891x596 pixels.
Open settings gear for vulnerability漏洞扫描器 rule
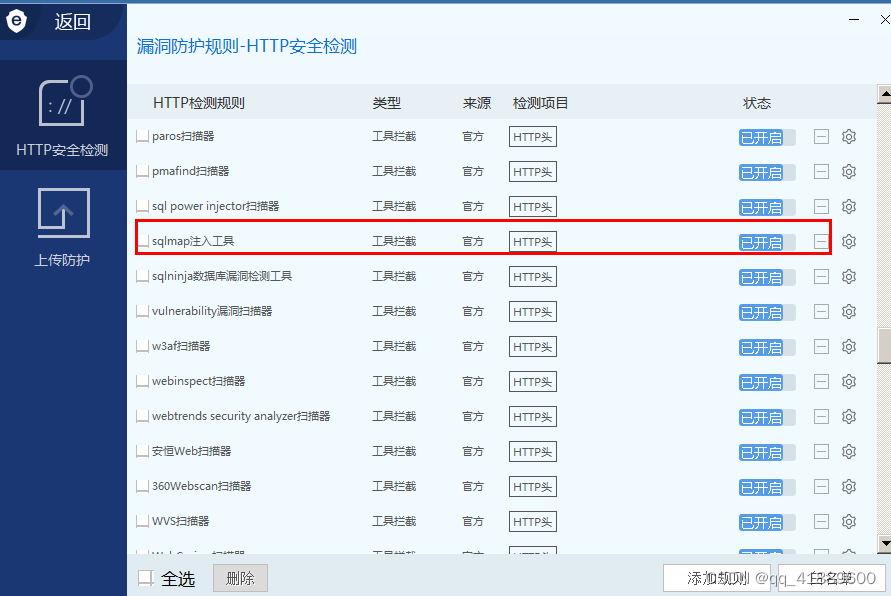848,311
